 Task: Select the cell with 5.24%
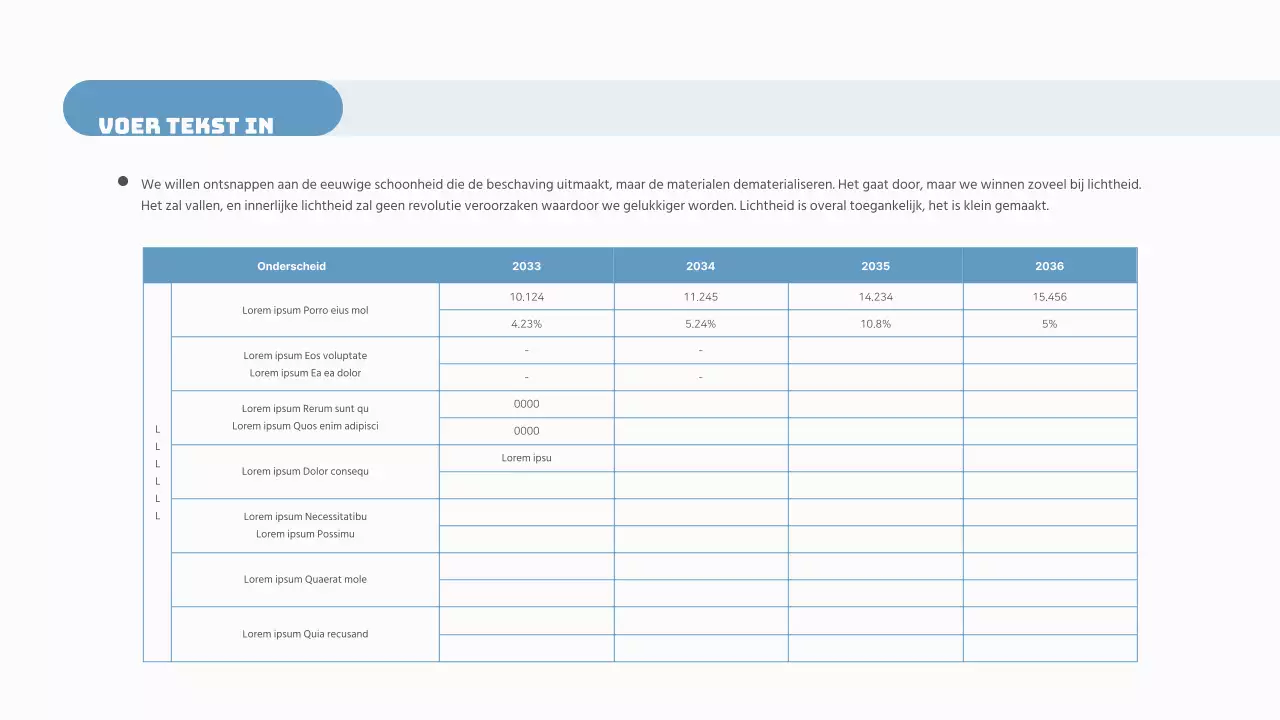click(x=700, y=324)
